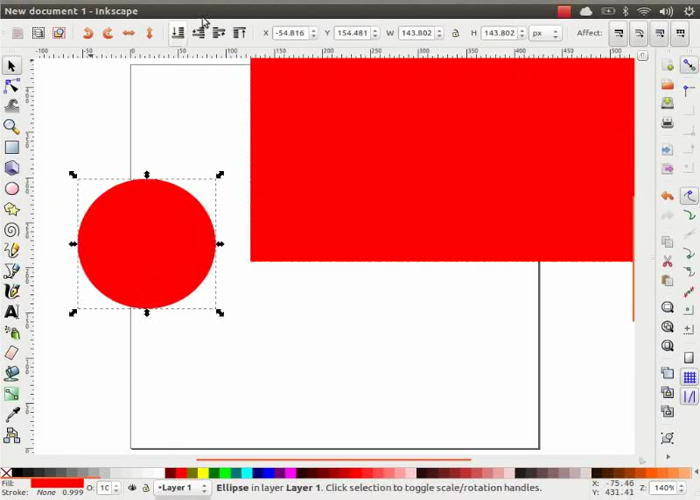Choose the Node edit tool
This screenshot has height=500, width=700.
click(12, 86)
